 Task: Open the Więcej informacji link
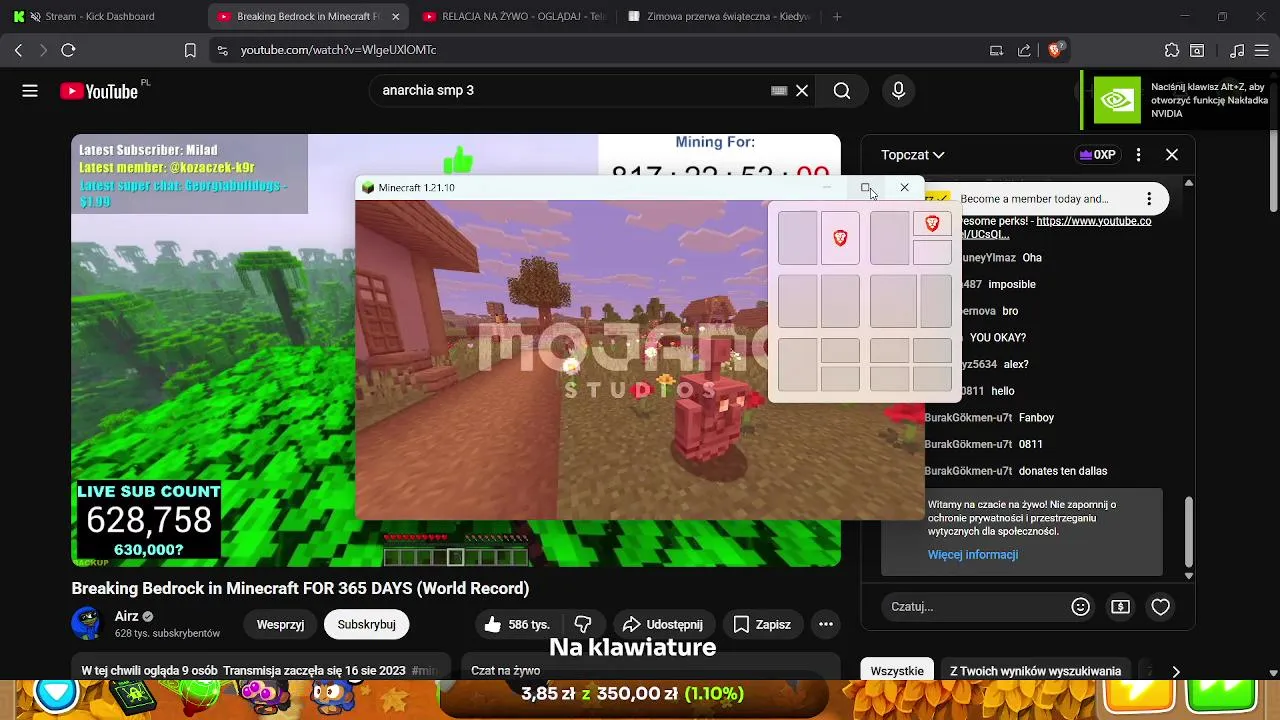coord(973,555)
